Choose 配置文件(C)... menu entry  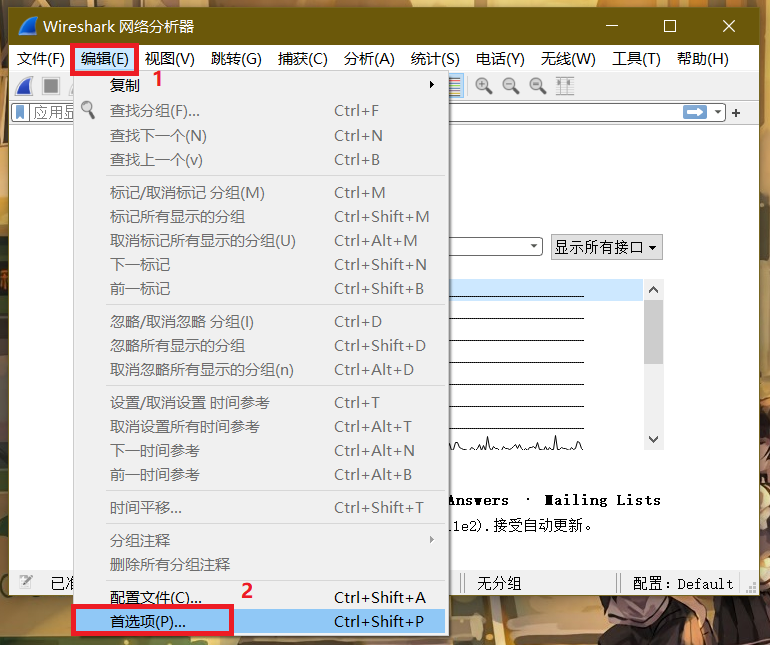pos(155,597)
